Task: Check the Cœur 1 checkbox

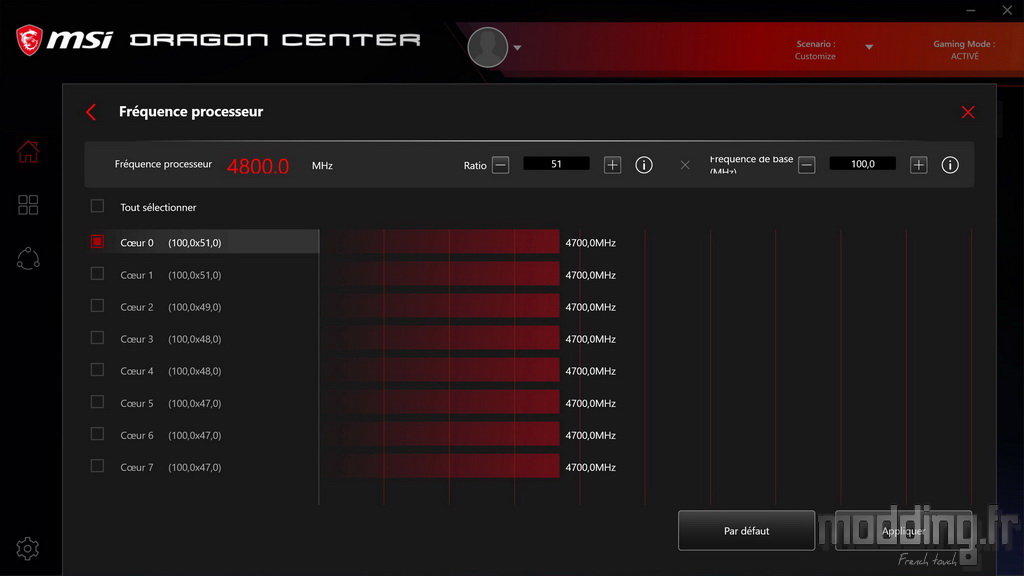Action: [97, 274]
